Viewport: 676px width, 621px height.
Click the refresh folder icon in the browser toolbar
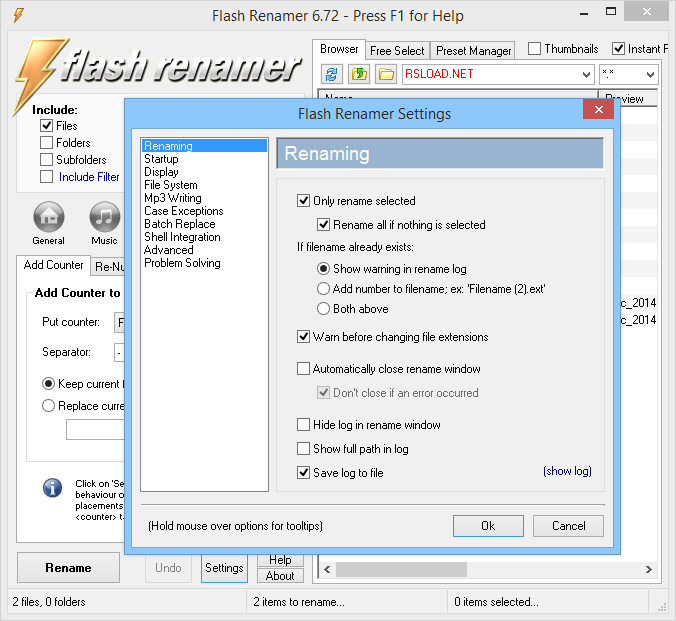pos(332,75)
